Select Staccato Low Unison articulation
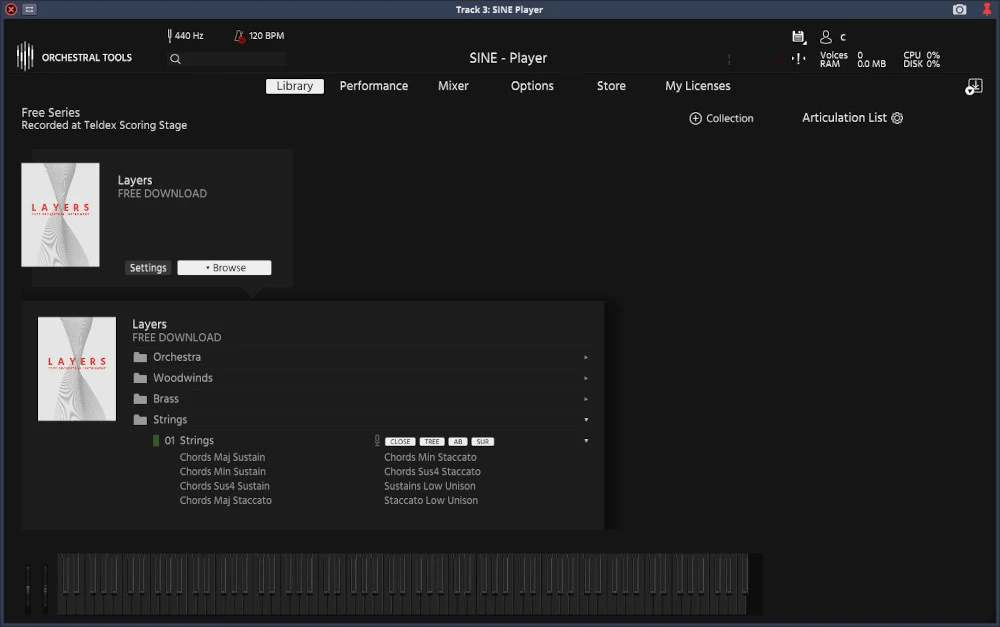The width and height of the screenshot is (1000, 627). pos(430,501)
